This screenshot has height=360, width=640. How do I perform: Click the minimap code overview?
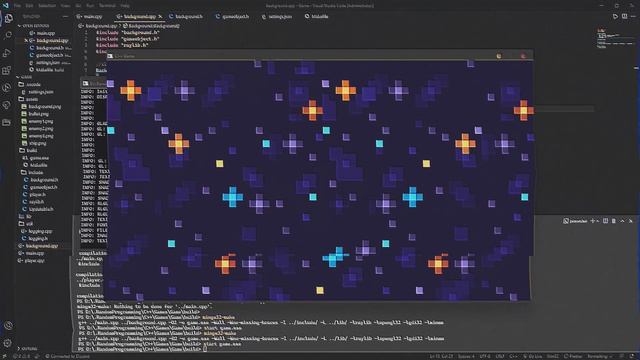(615, 39)
